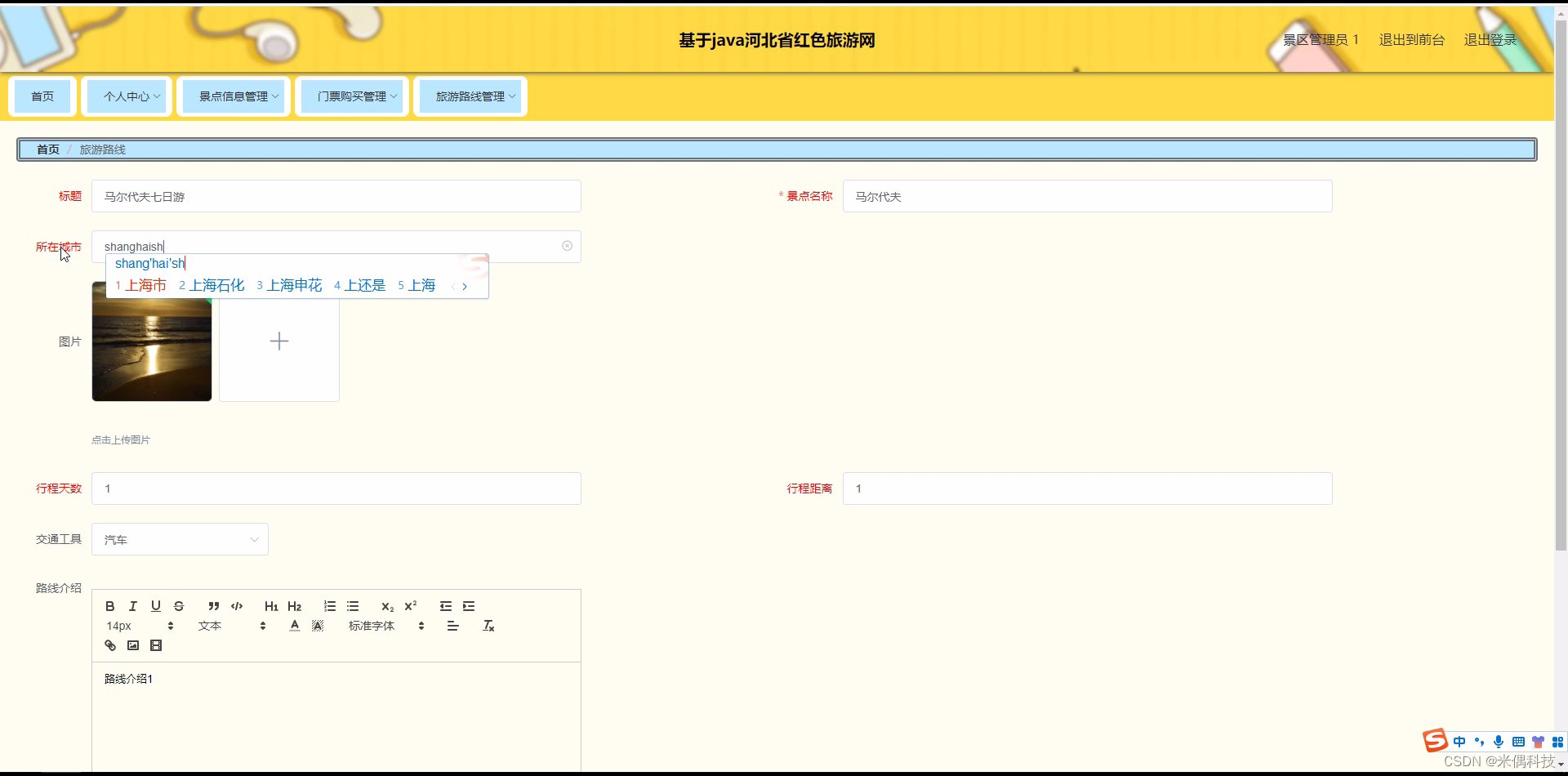Insert a hyperlink using the link icon
Screen dimensions: 1568x776
pyautogui.click(x=109, y=645)
